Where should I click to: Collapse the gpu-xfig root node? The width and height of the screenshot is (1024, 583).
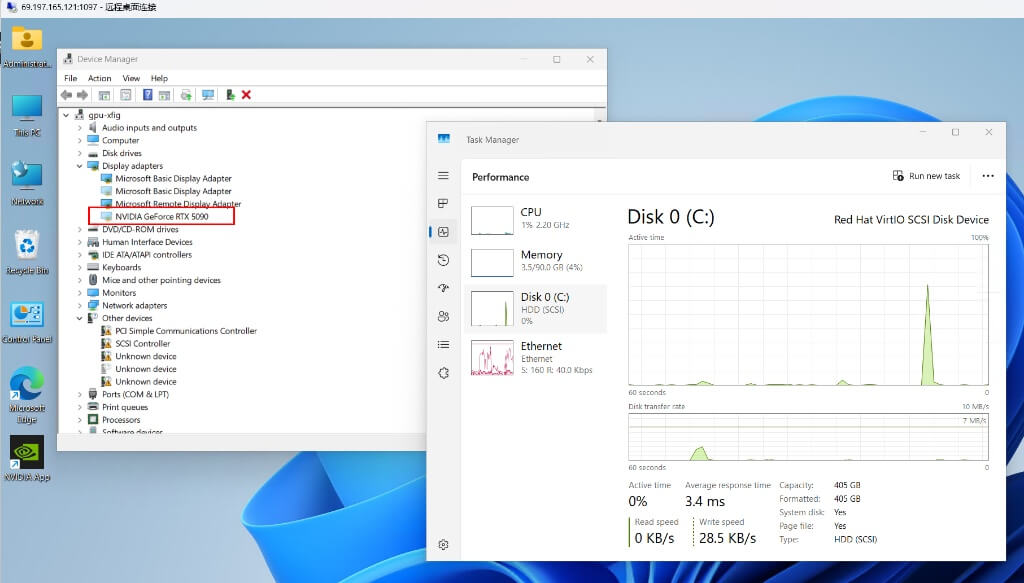tap(66, 116)
